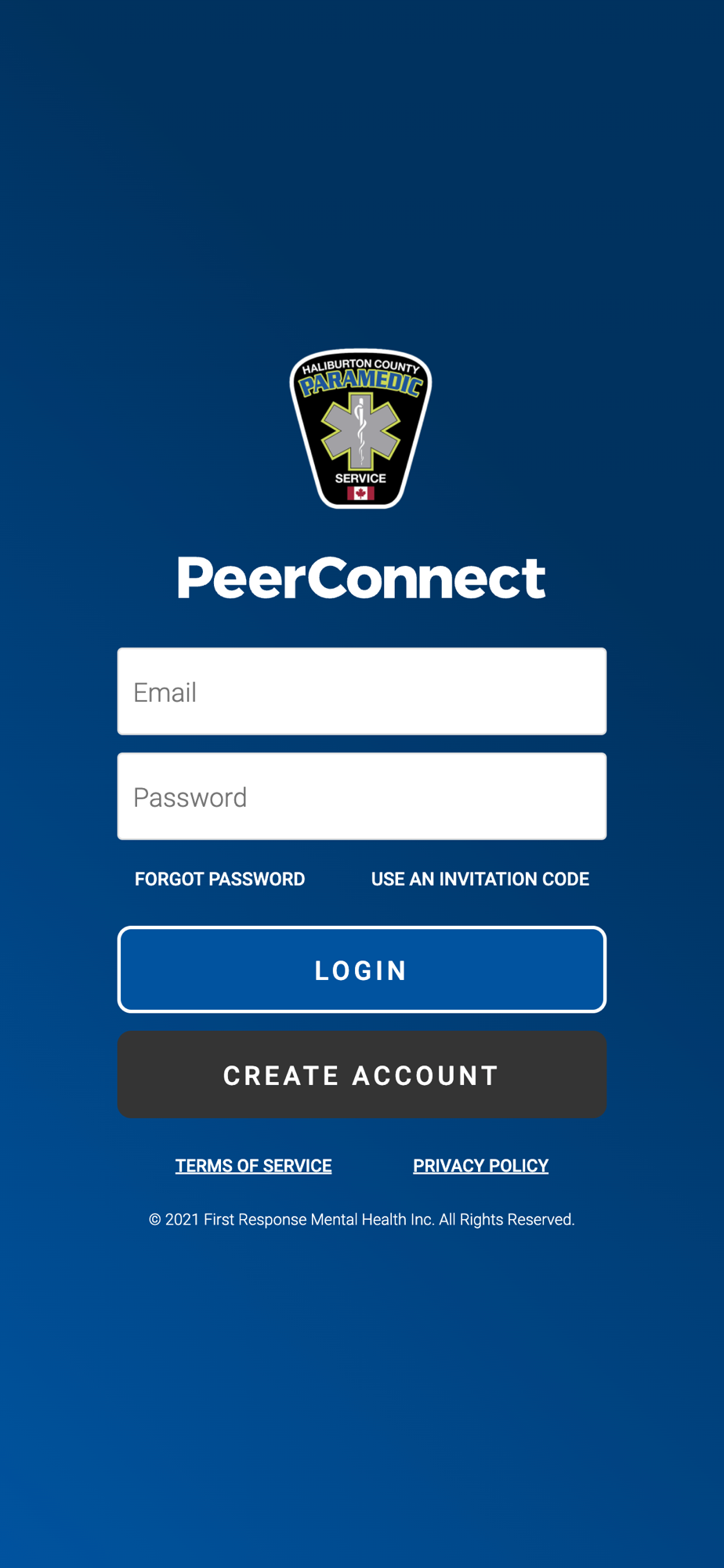Tap the Create Account button

[362, 1075]
